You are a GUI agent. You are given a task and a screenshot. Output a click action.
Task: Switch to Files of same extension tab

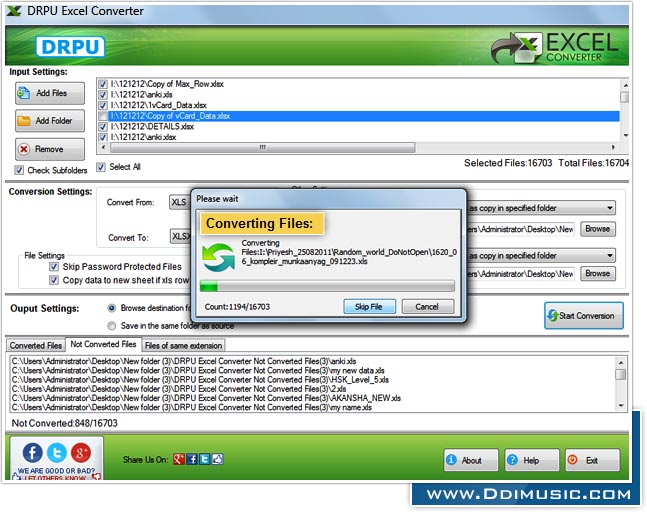click(x=183, y=345)
